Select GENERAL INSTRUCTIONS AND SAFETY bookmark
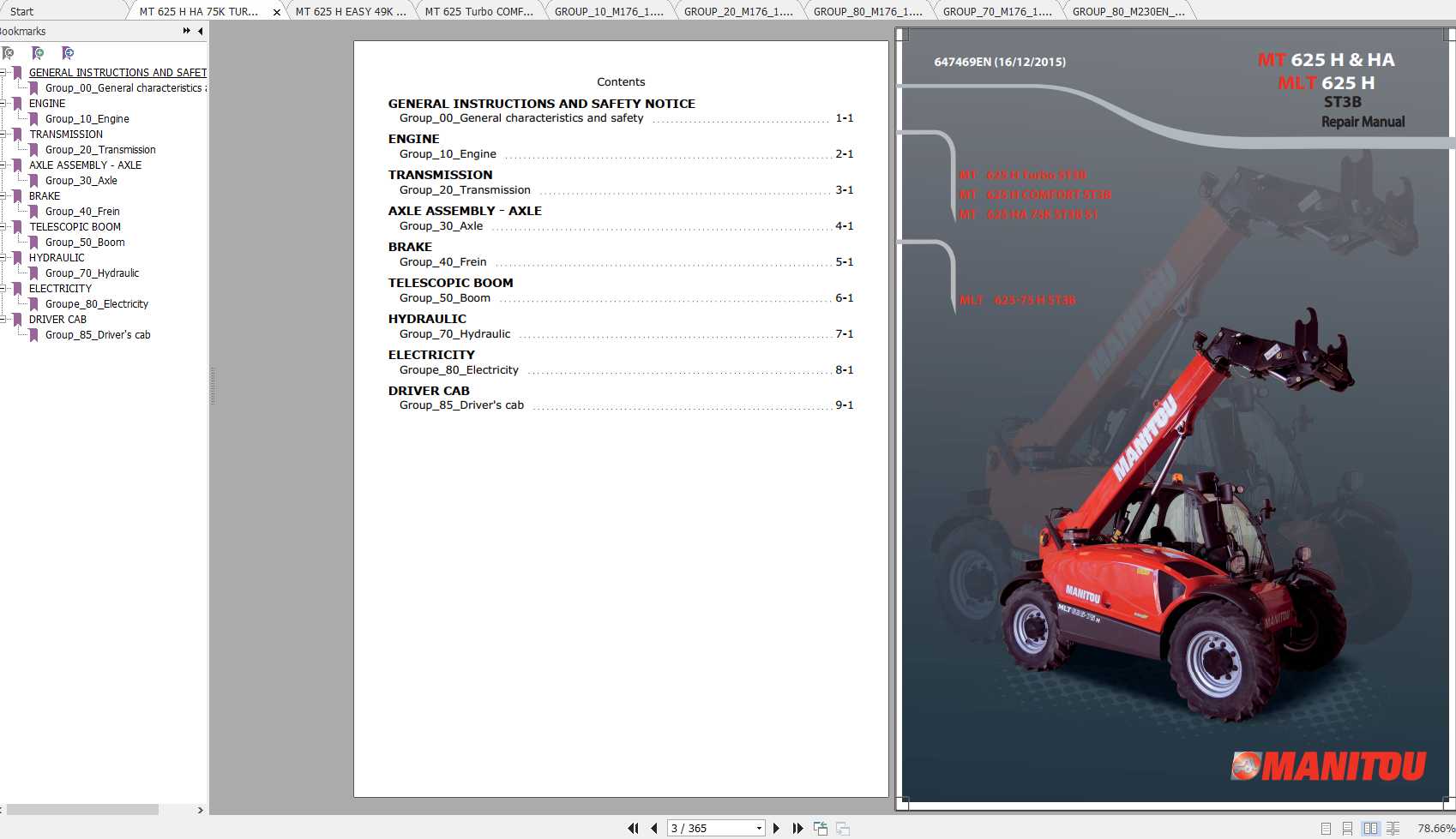 [x=117, y=73]
